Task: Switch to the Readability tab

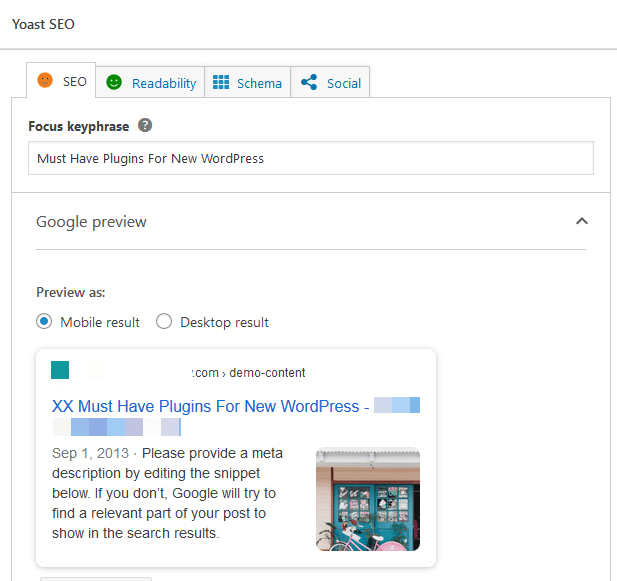Action: [x=150, y=82]
